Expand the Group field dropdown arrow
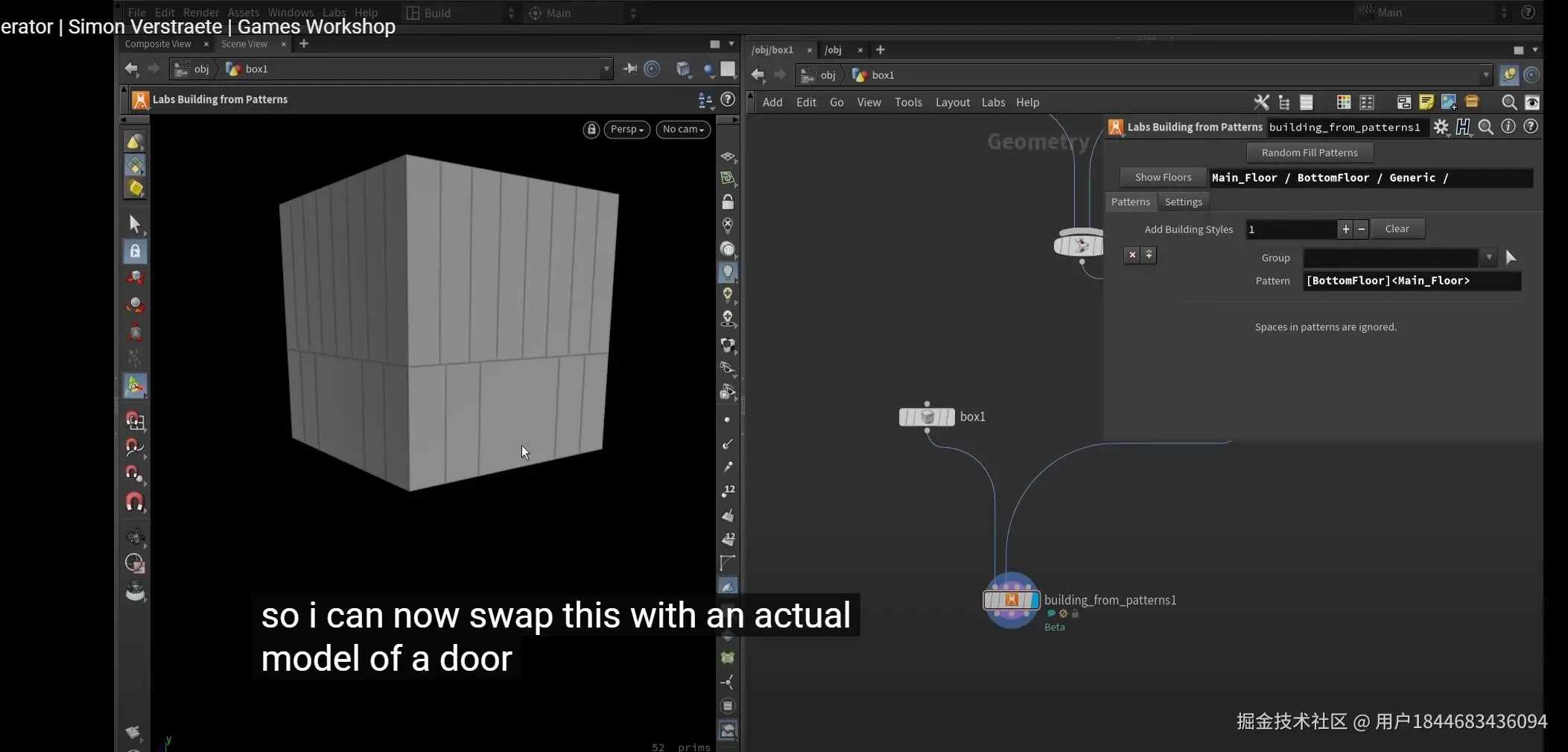 click(x=1488, y=258)
